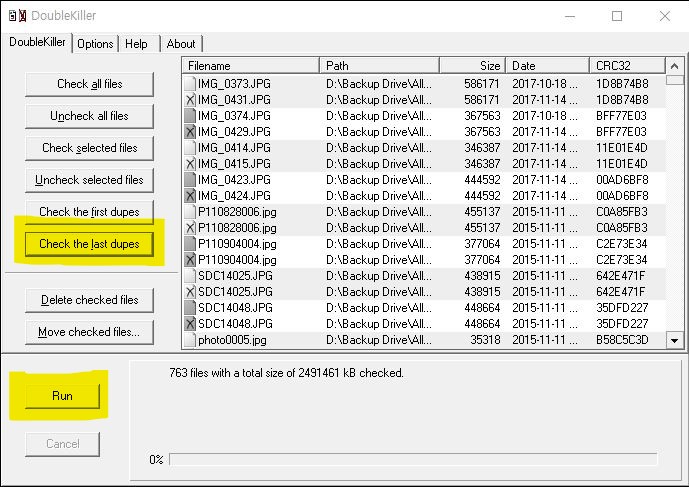Toggle checkbox for IMG_0374.JPG
Screen dimensions: 689x487
click(x=190, y=116)
